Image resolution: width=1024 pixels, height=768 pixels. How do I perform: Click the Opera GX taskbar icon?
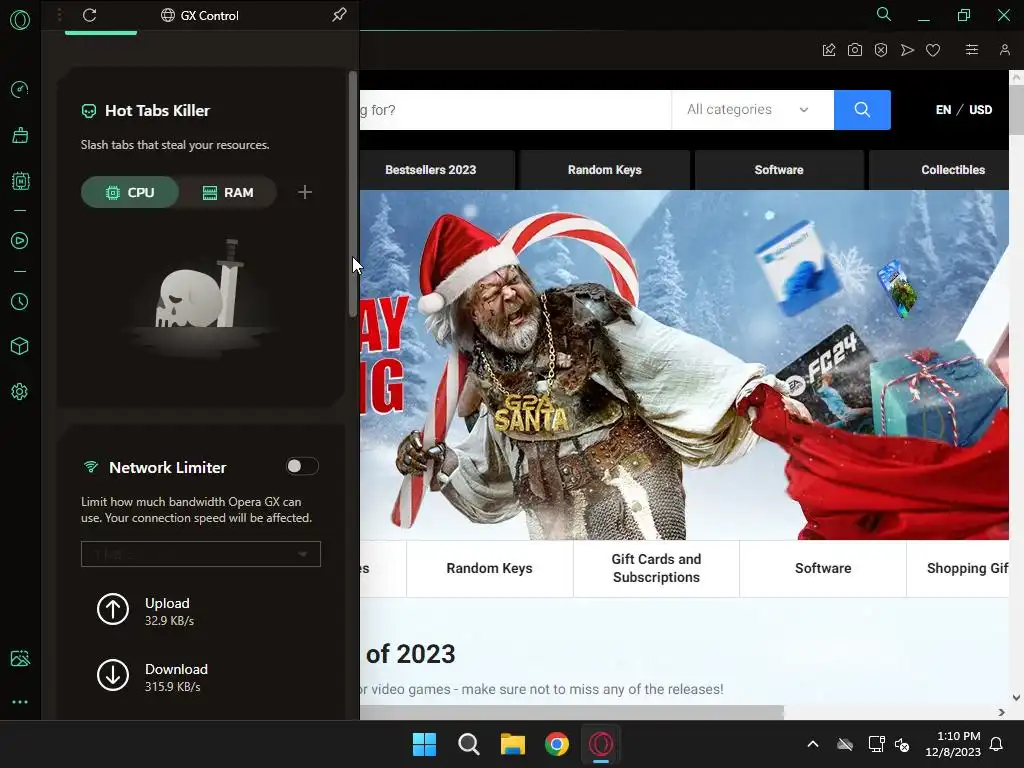tap(601, 744)
